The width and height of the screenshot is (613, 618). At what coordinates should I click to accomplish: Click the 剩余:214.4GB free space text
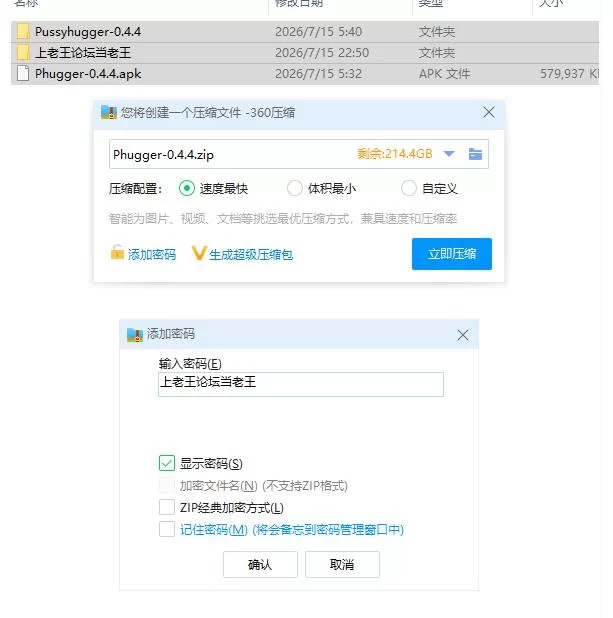click(395, 154)
